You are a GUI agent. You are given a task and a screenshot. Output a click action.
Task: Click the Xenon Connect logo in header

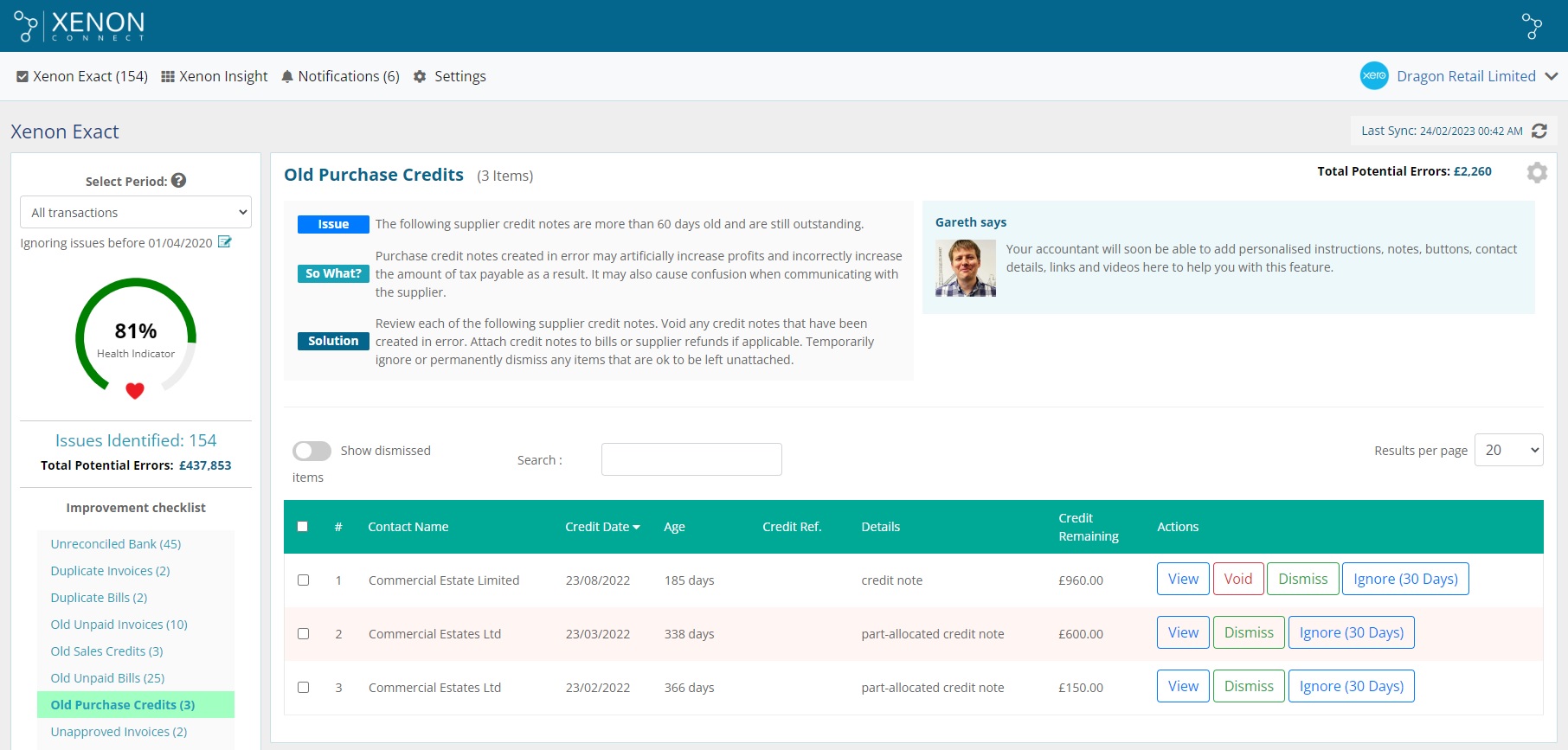click(x=80, y=26)
